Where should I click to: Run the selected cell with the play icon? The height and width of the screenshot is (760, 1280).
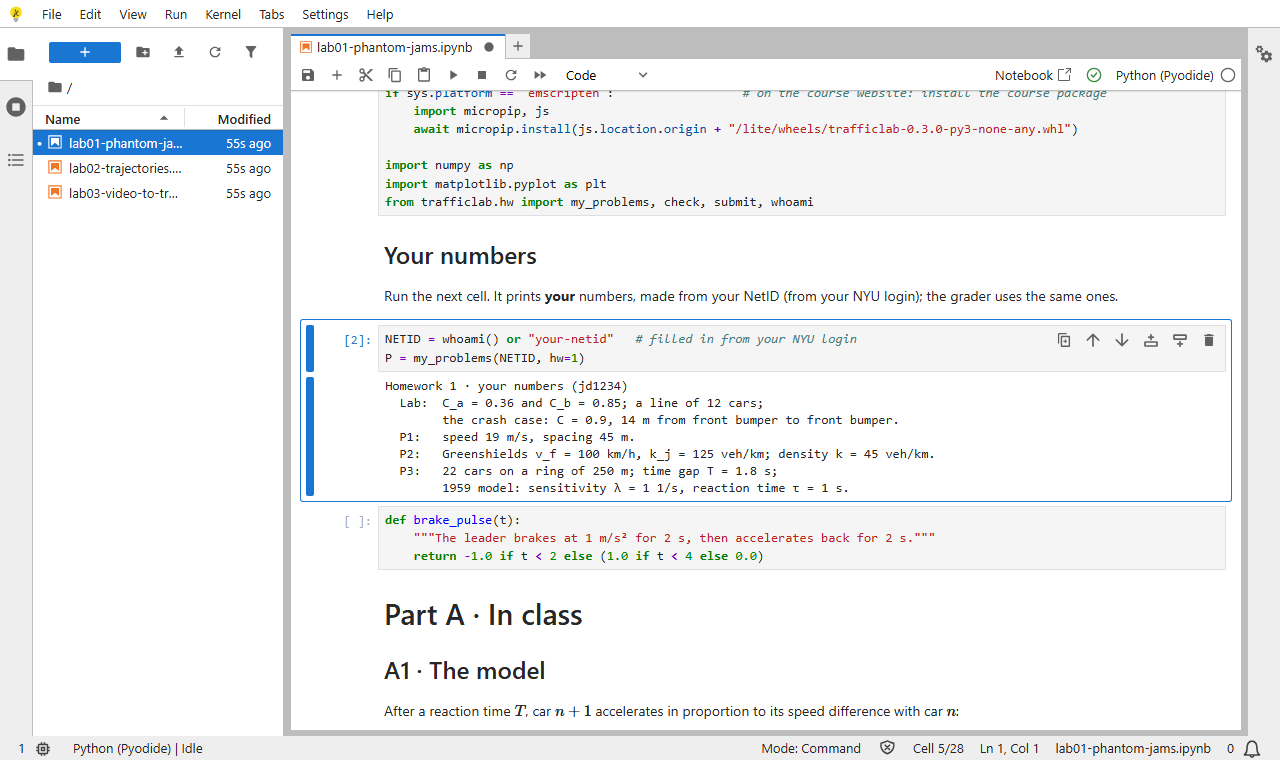pos(453,75)
